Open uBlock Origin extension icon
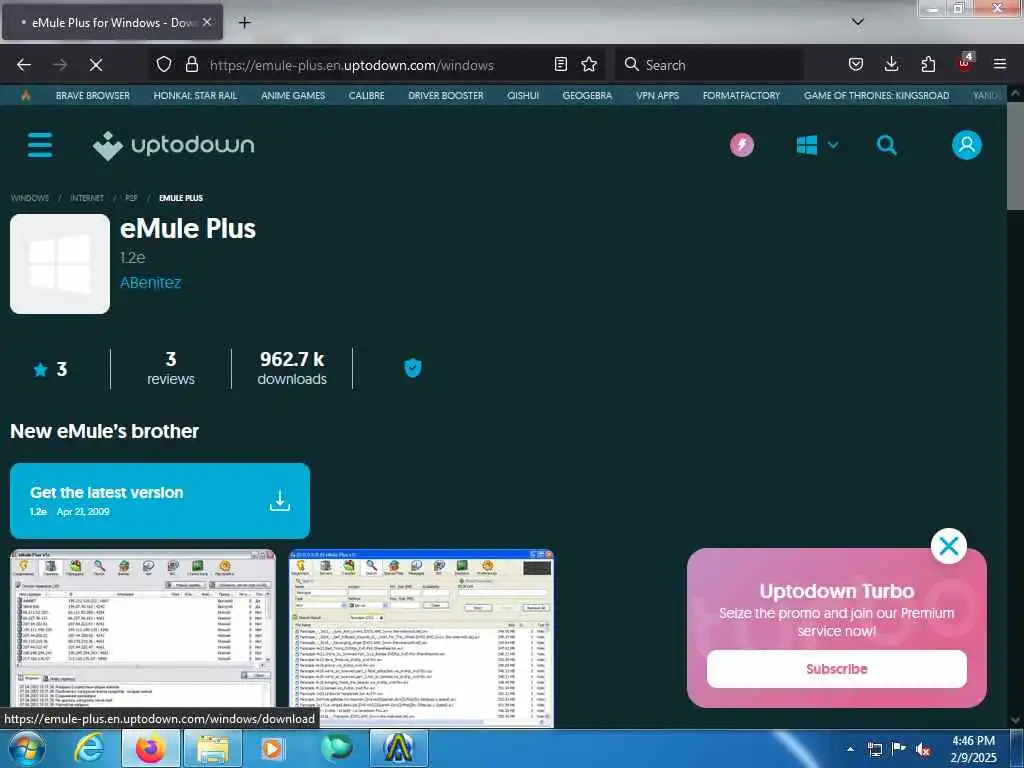1024x768 pixels. [x=965, y=64]
